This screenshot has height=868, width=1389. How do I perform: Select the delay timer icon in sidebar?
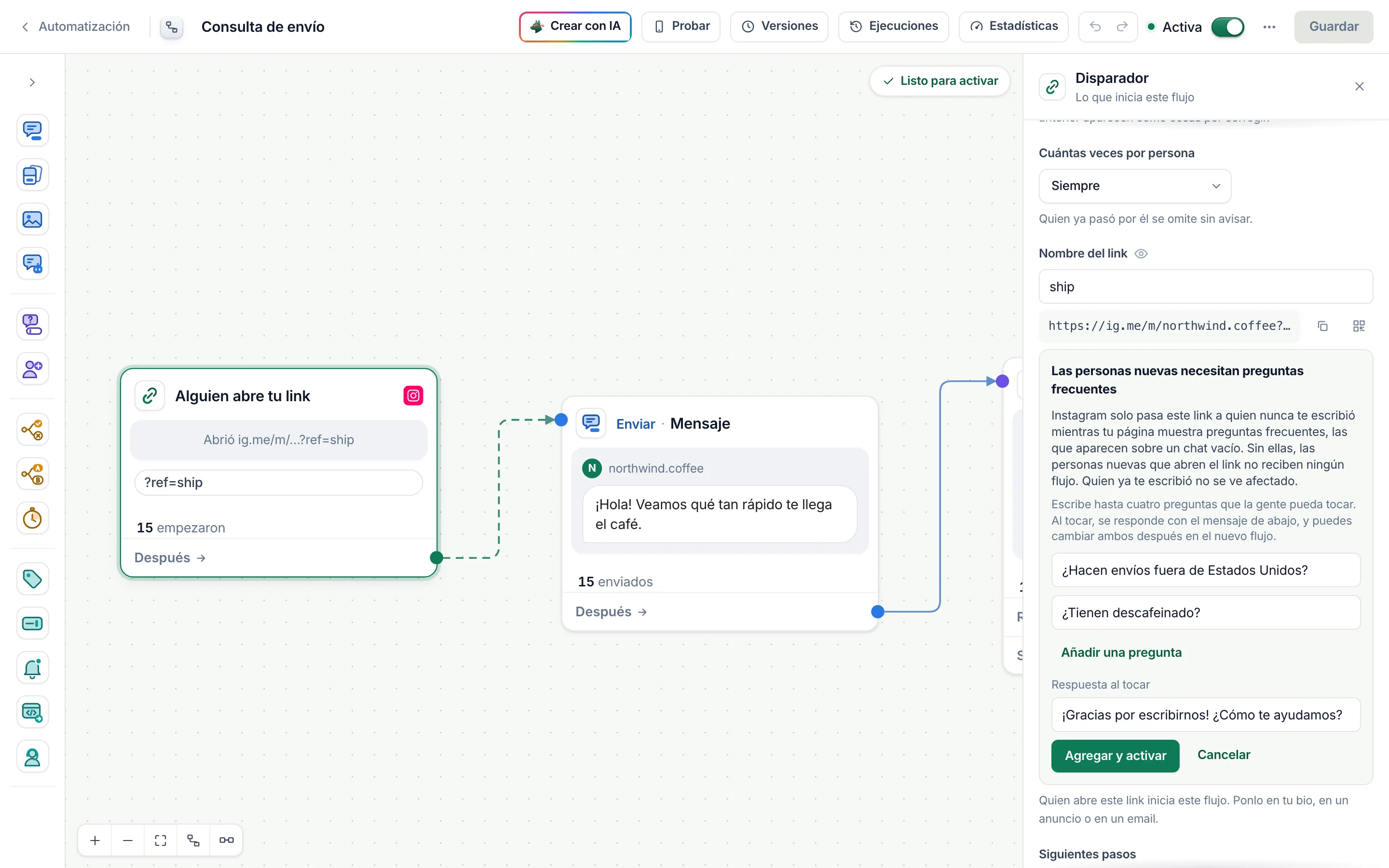coord(32,518)
